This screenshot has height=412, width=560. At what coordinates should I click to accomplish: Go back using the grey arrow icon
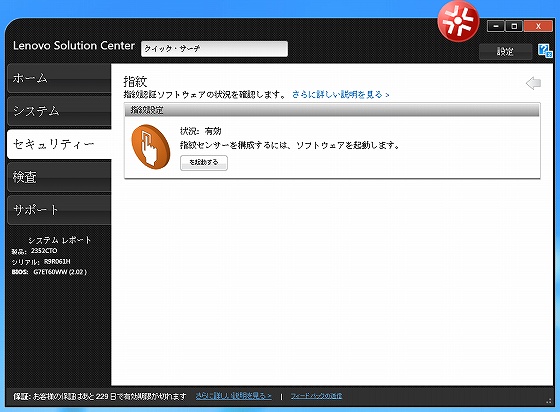[x=533, y=83]
